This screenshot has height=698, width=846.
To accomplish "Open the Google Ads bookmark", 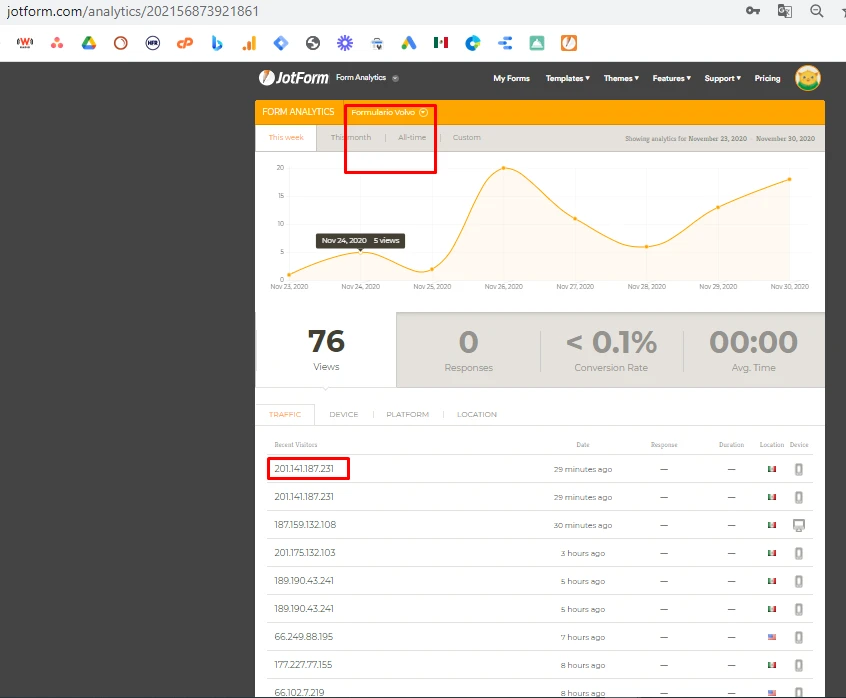I will point(408,43).
